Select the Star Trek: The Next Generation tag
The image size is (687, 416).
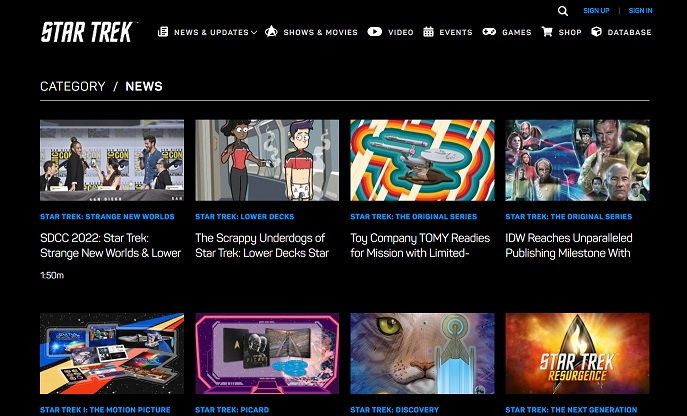pos(571,410)
